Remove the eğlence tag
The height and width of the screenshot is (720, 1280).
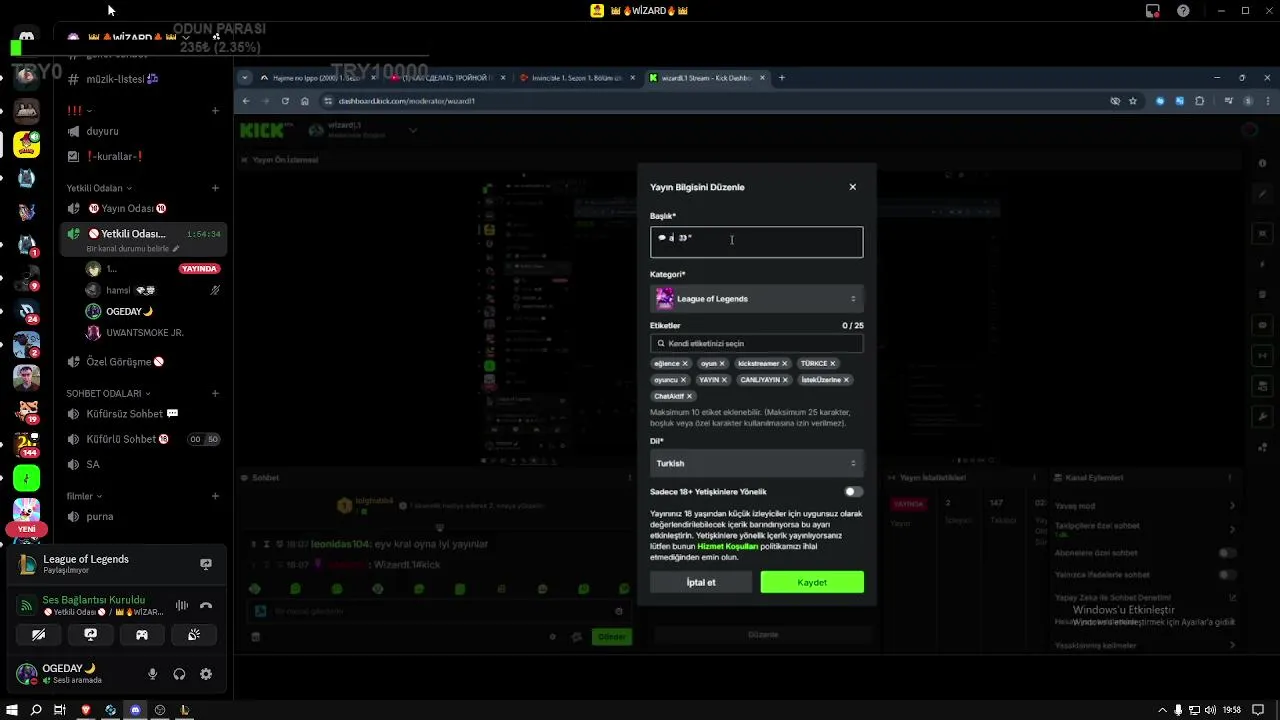(687, 364)
